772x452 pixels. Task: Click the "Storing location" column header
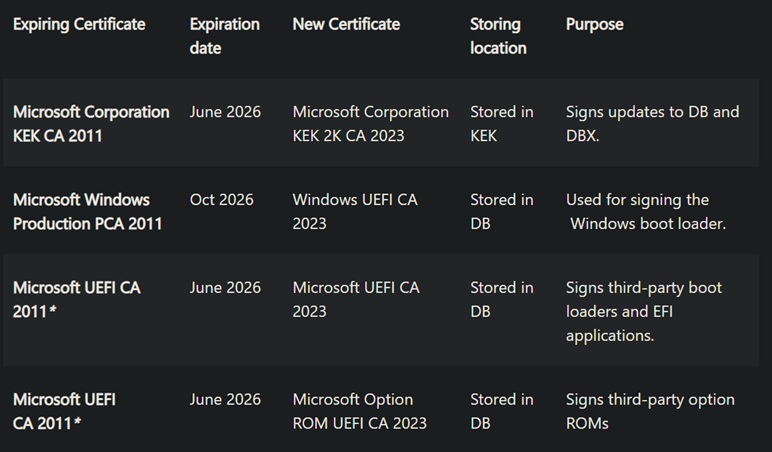coord(498,35)
